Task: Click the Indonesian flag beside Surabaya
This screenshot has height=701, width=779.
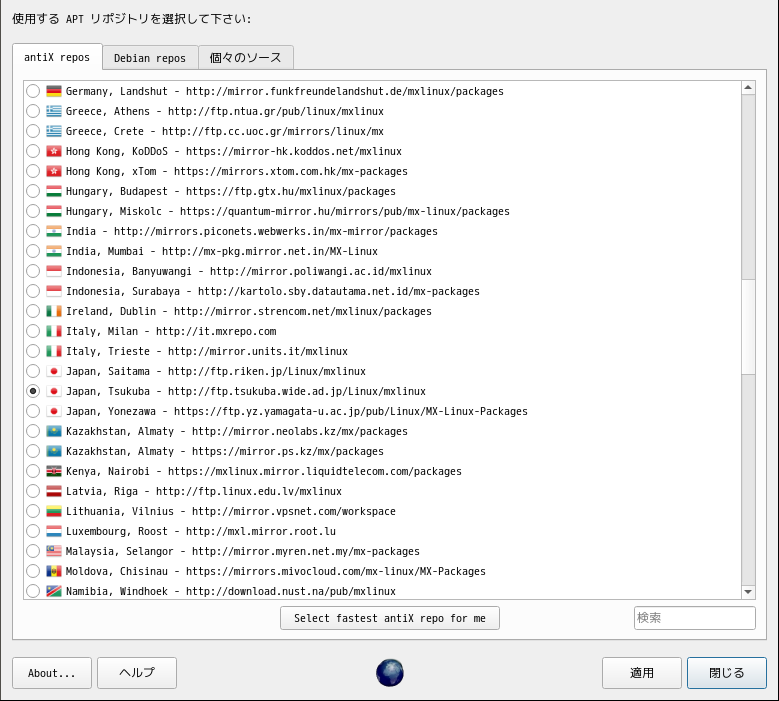Action: pos(54,291)
